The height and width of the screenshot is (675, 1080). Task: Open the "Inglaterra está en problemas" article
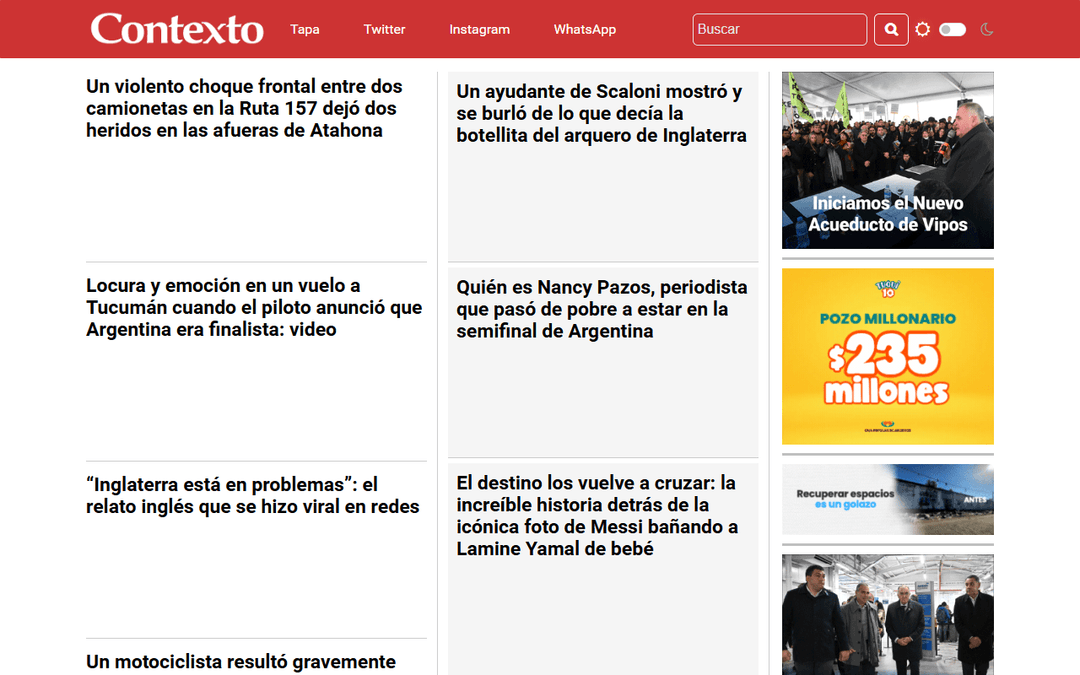point(253,495)
